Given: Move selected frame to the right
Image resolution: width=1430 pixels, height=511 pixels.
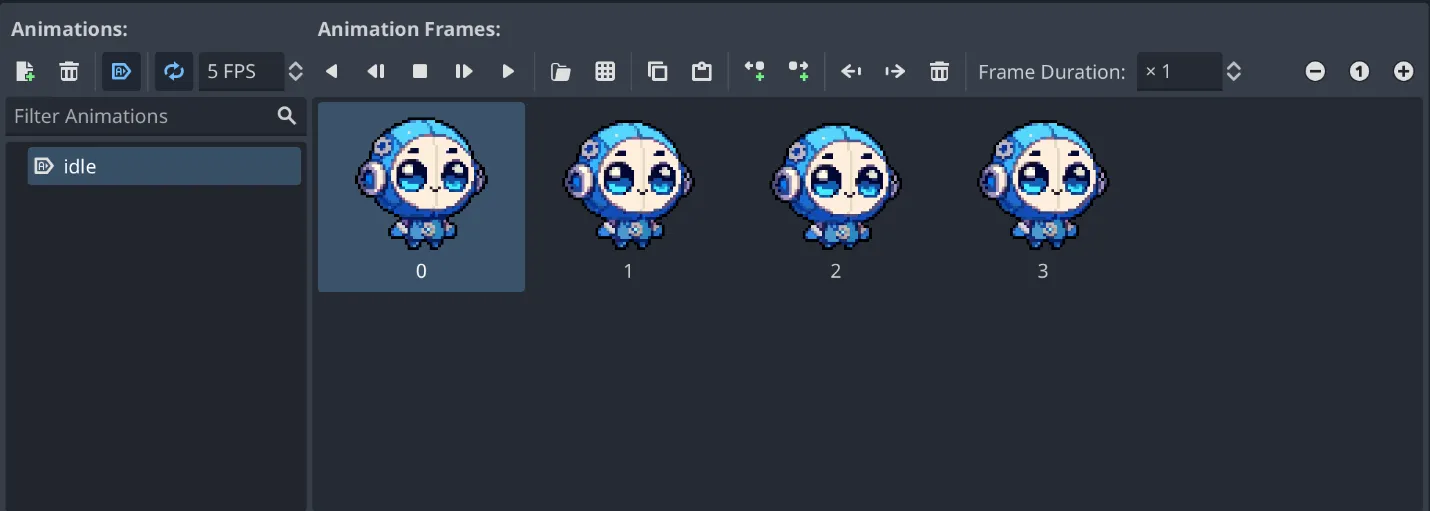Looking at the screenshot, I should click(895, 71).
